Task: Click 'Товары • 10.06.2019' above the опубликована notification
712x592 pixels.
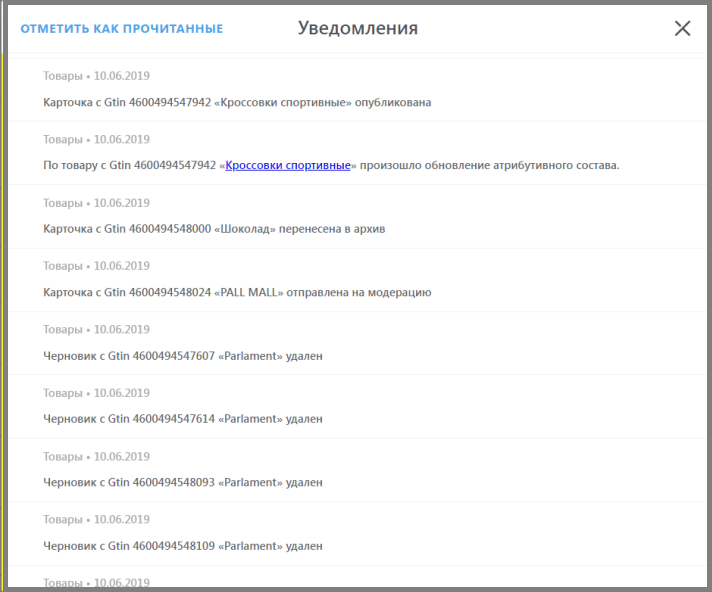Action: tap(96, 76)
